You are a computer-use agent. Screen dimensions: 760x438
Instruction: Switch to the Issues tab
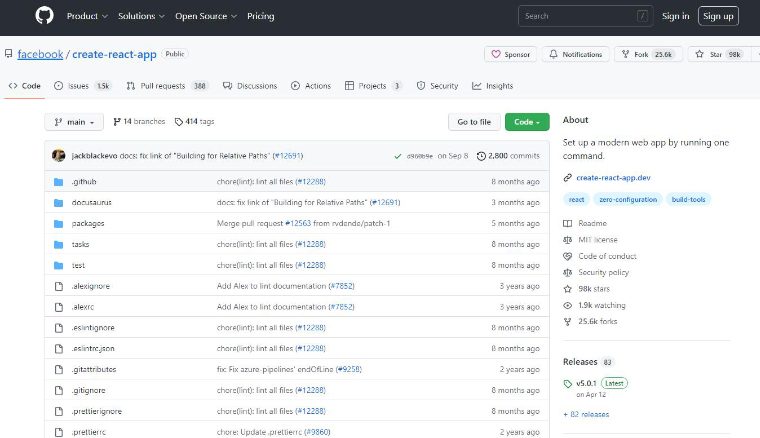tap(82, 86)
